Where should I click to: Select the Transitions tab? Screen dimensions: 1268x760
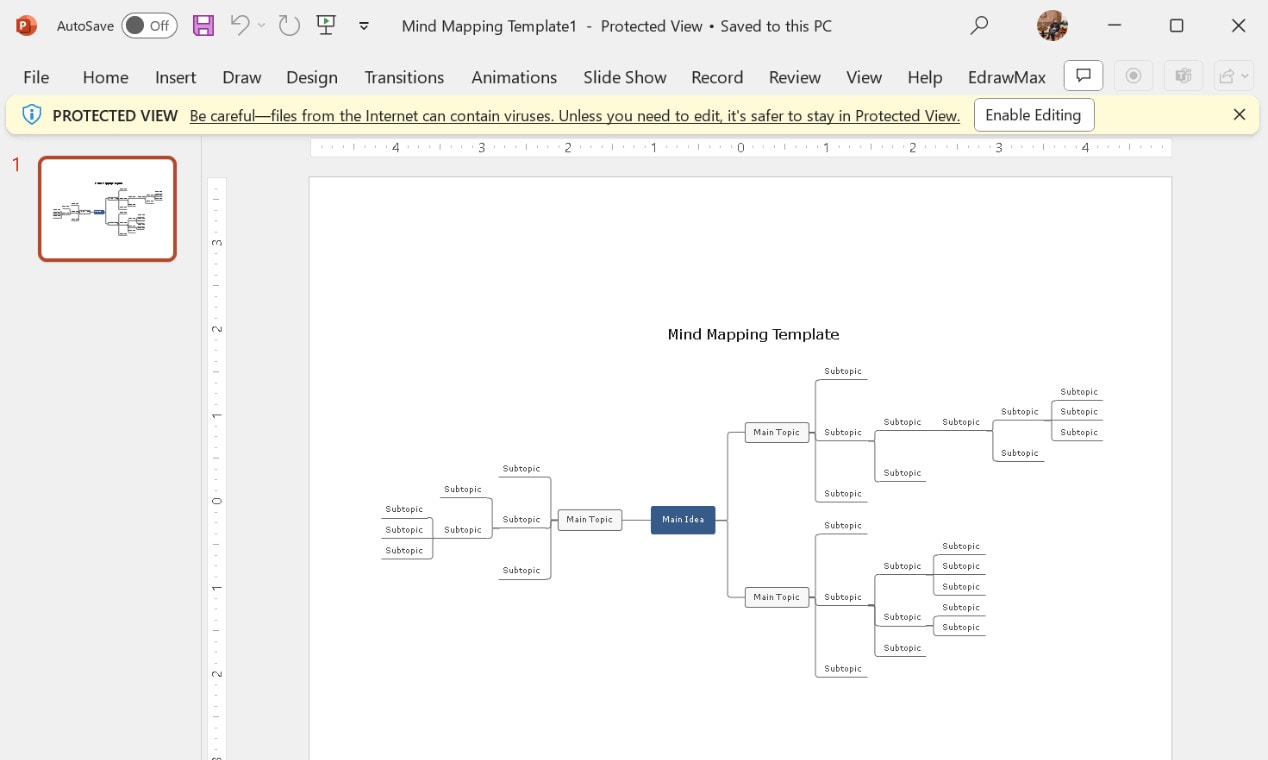(404, 77)
